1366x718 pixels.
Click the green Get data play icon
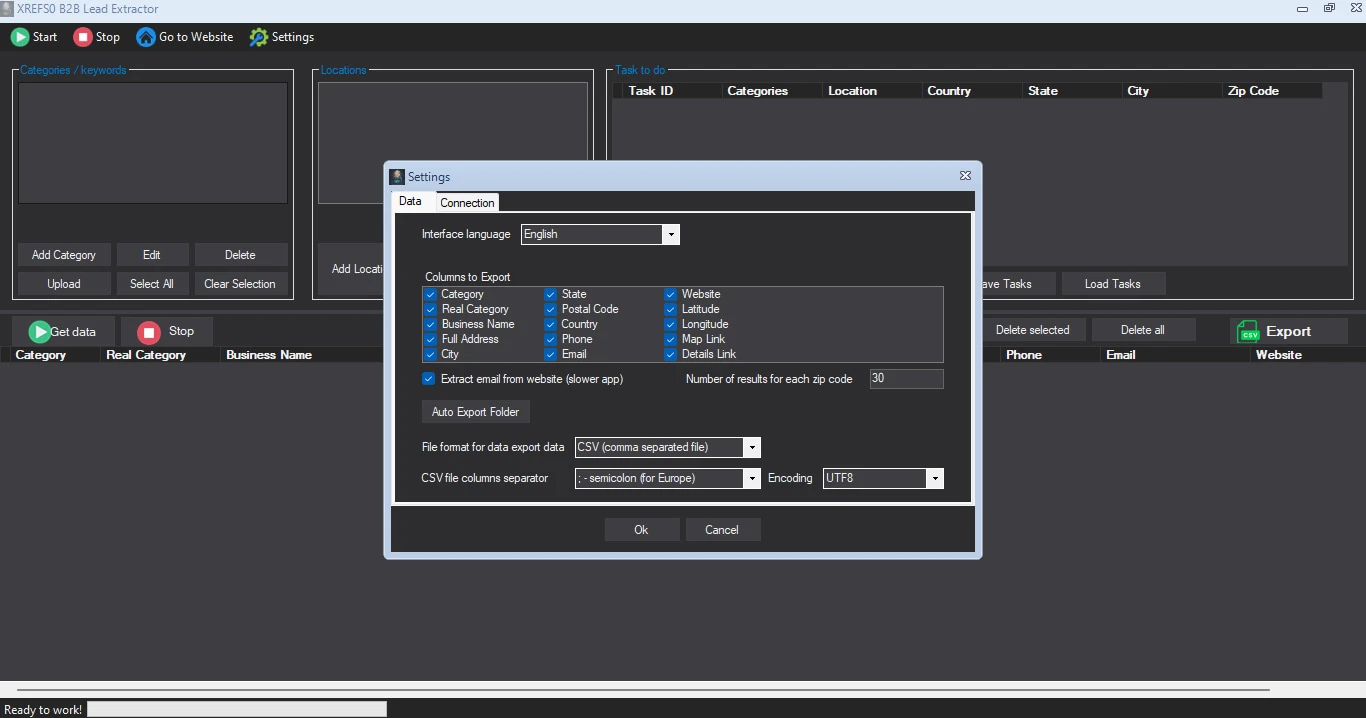point(39,332)
